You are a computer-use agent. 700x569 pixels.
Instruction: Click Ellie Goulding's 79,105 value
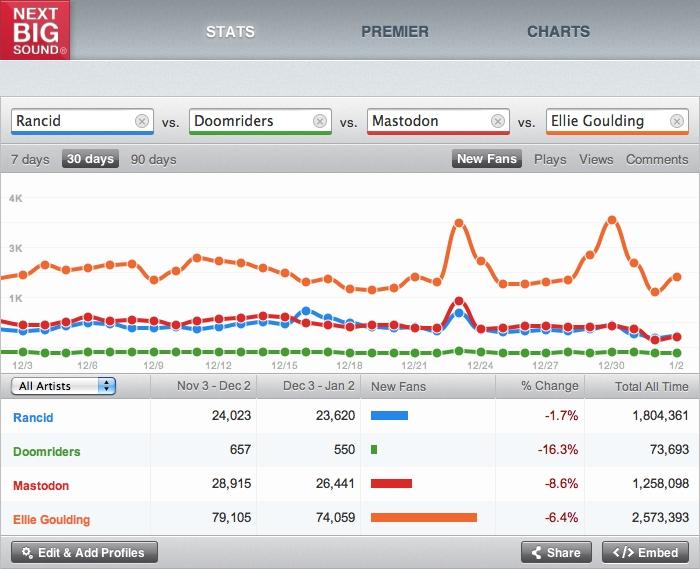coord(231,517)
